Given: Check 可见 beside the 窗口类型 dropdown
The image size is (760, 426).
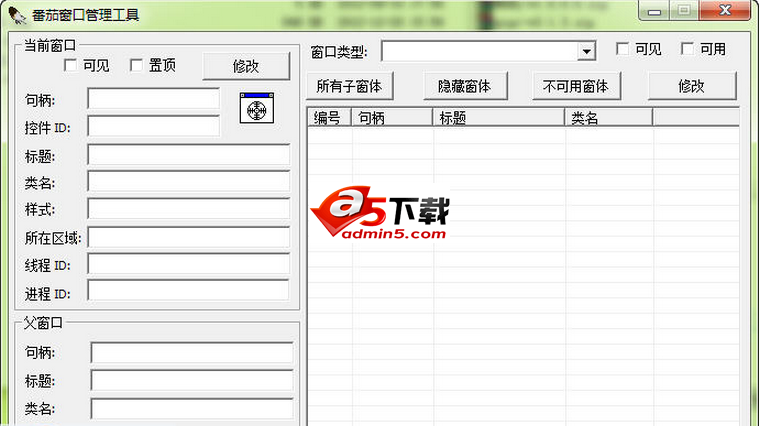Looking at the screenshot, I should click(622, 48).
